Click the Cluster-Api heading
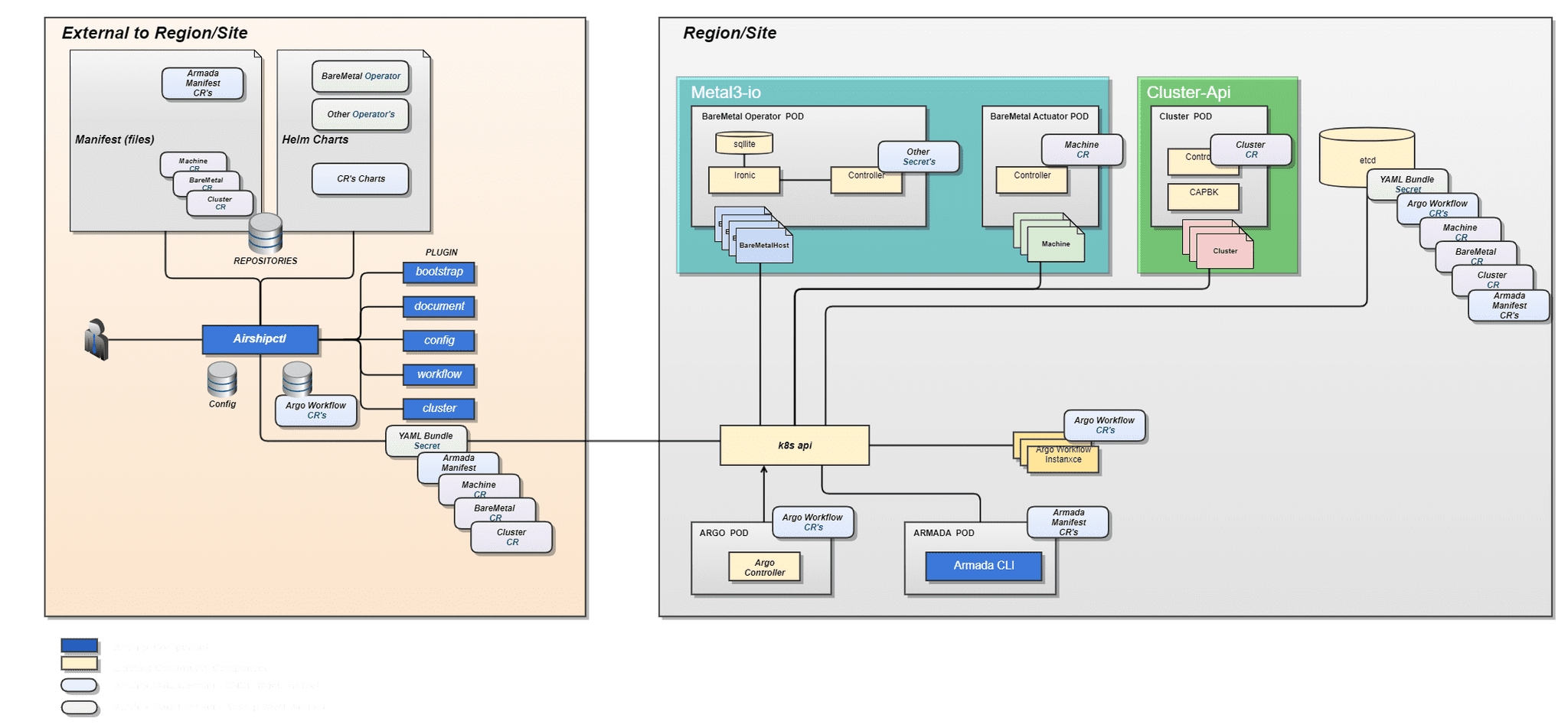 1188,93
